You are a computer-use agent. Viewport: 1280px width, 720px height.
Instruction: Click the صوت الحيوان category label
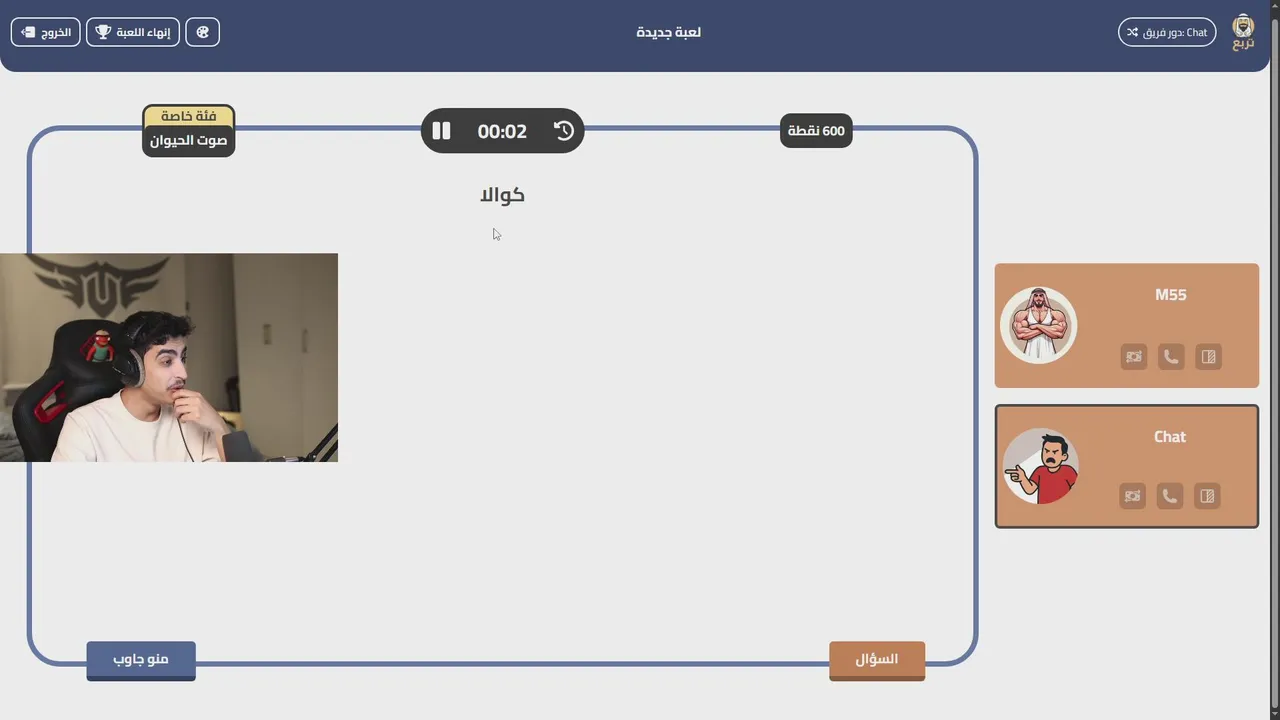pos(189,141)
